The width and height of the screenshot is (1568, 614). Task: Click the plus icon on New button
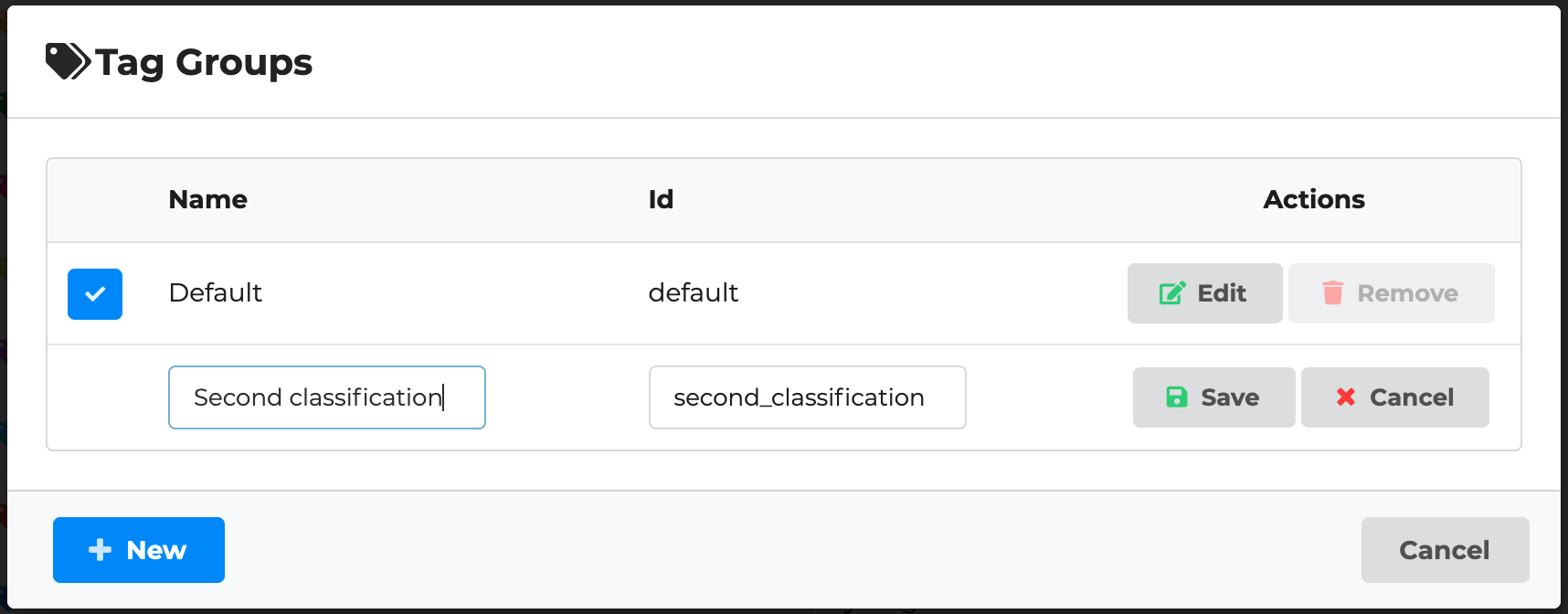click(x=100, y=550)
